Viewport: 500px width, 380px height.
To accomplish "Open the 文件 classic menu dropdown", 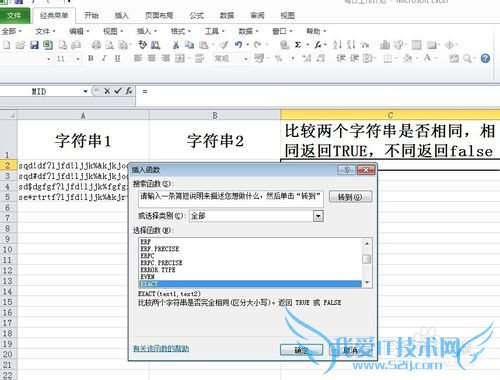I will pos(45,31).
